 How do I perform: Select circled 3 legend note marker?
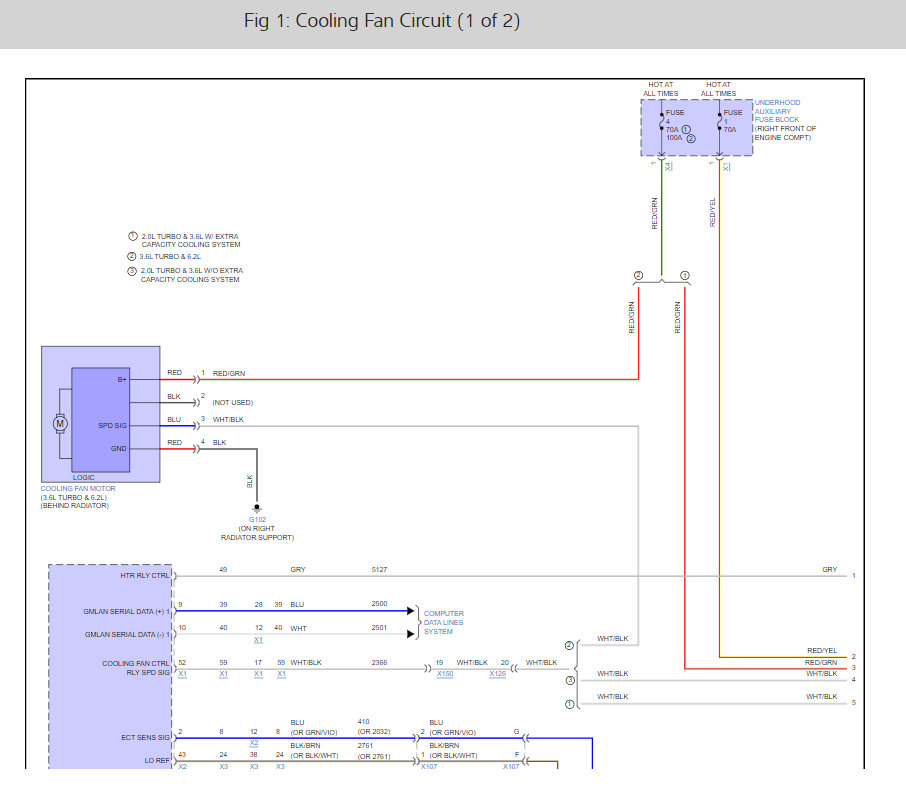pyautogui.click(x=132, y=271)
